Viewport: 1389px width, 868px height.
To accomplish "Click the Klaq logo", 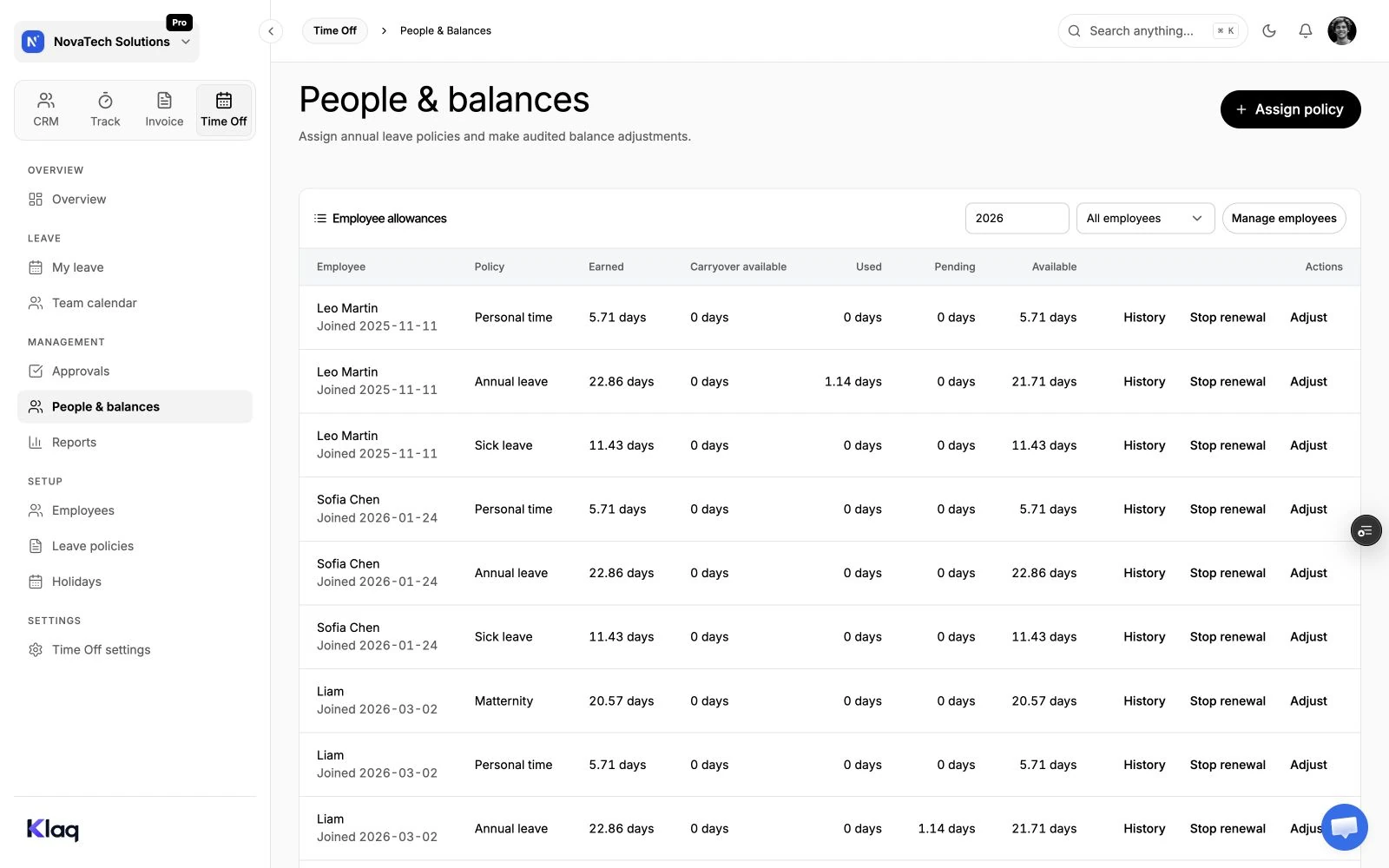I will click(53, 830).
